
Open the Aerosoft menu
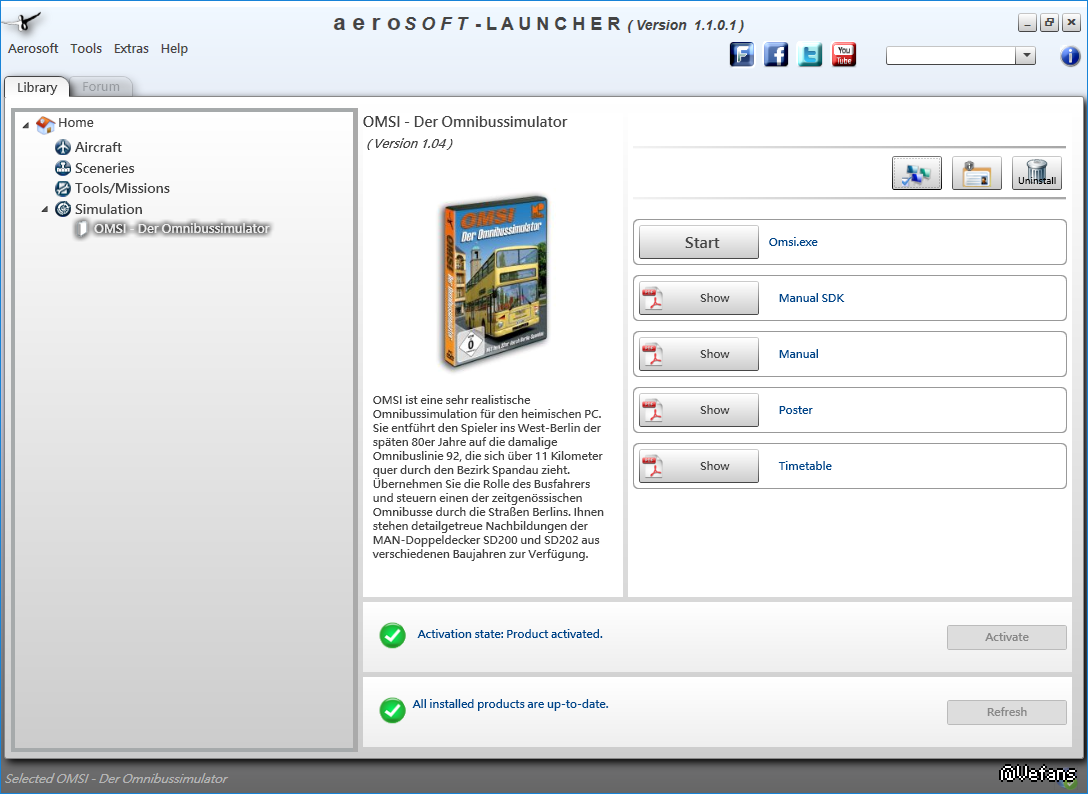(x=33, y=49)
